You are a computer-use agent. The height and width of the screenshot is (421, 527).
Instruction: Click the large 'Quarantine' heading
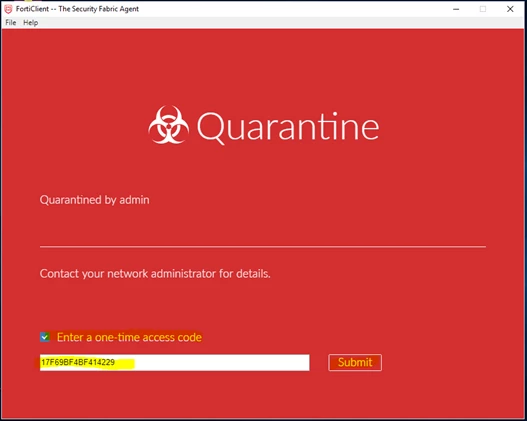click(x=288, y=127)
